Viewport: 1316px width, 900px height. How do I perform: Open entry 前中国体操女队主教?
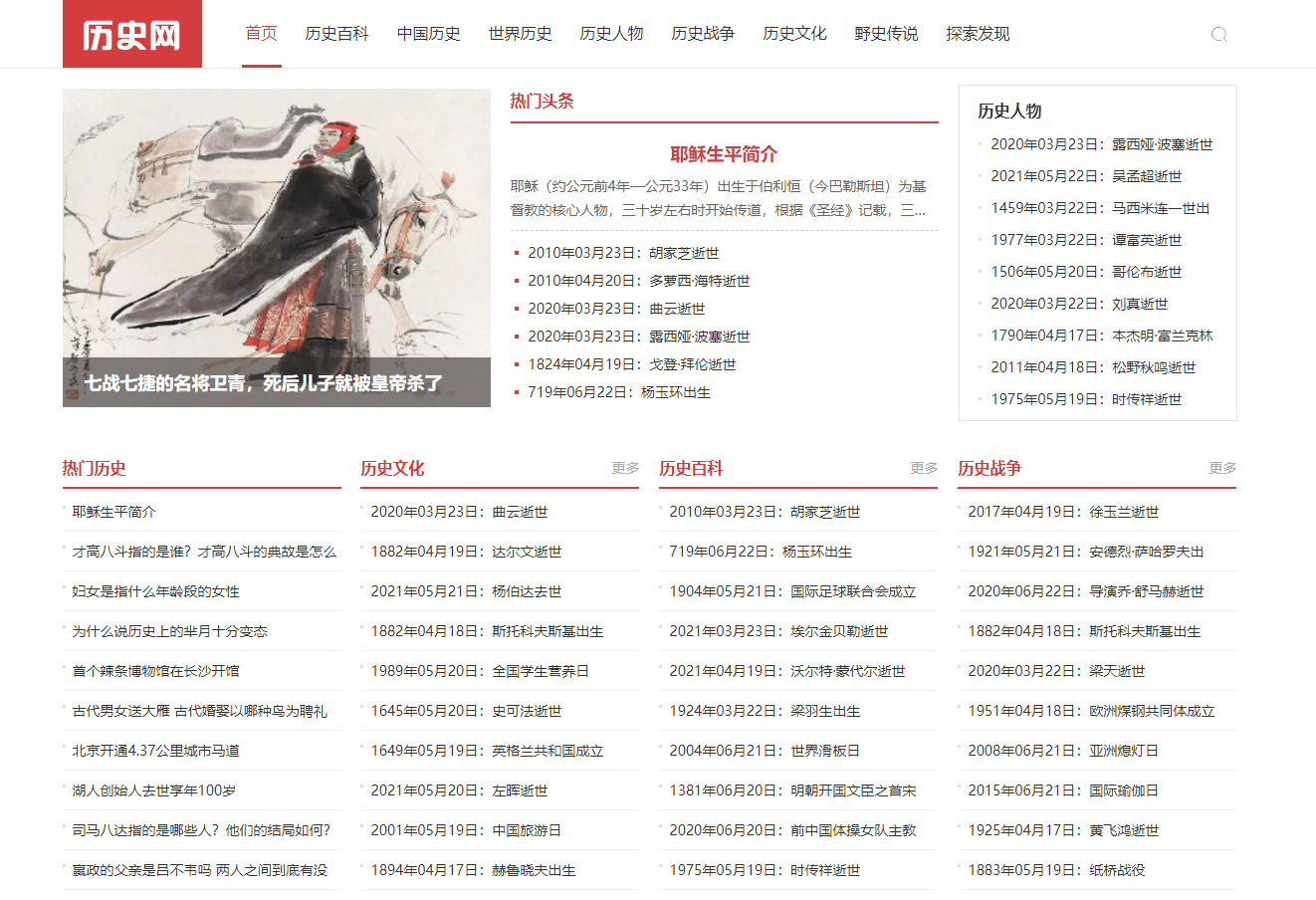792,830
